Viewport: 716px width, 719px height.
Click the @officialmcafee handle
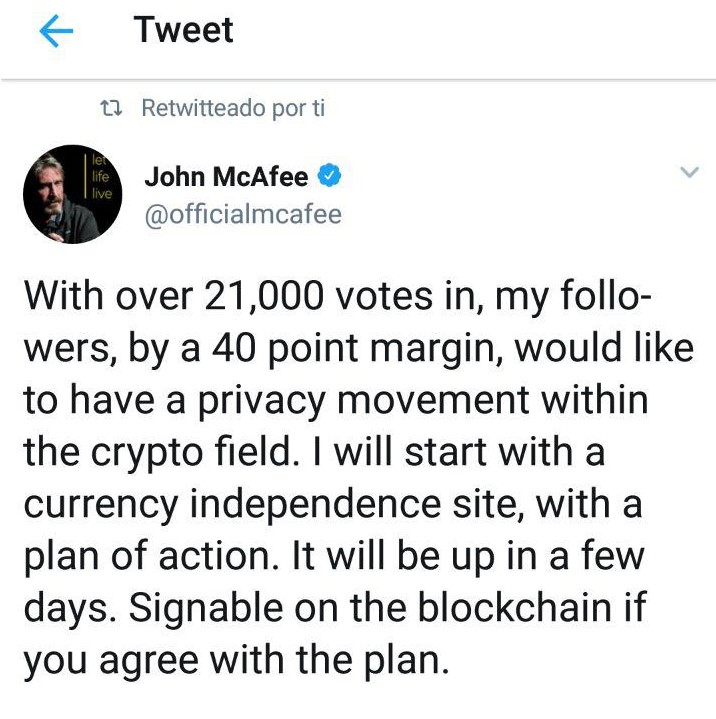(x=243, y=215)
